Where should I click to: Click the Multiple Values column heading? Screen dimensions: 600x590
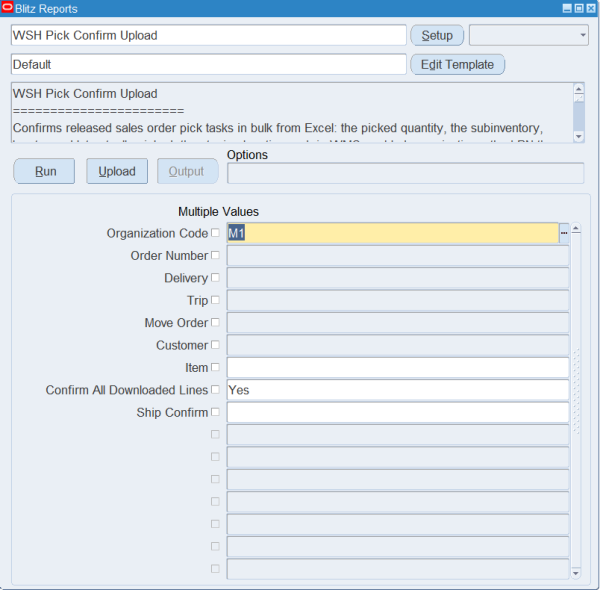click(x=218, y=212)
